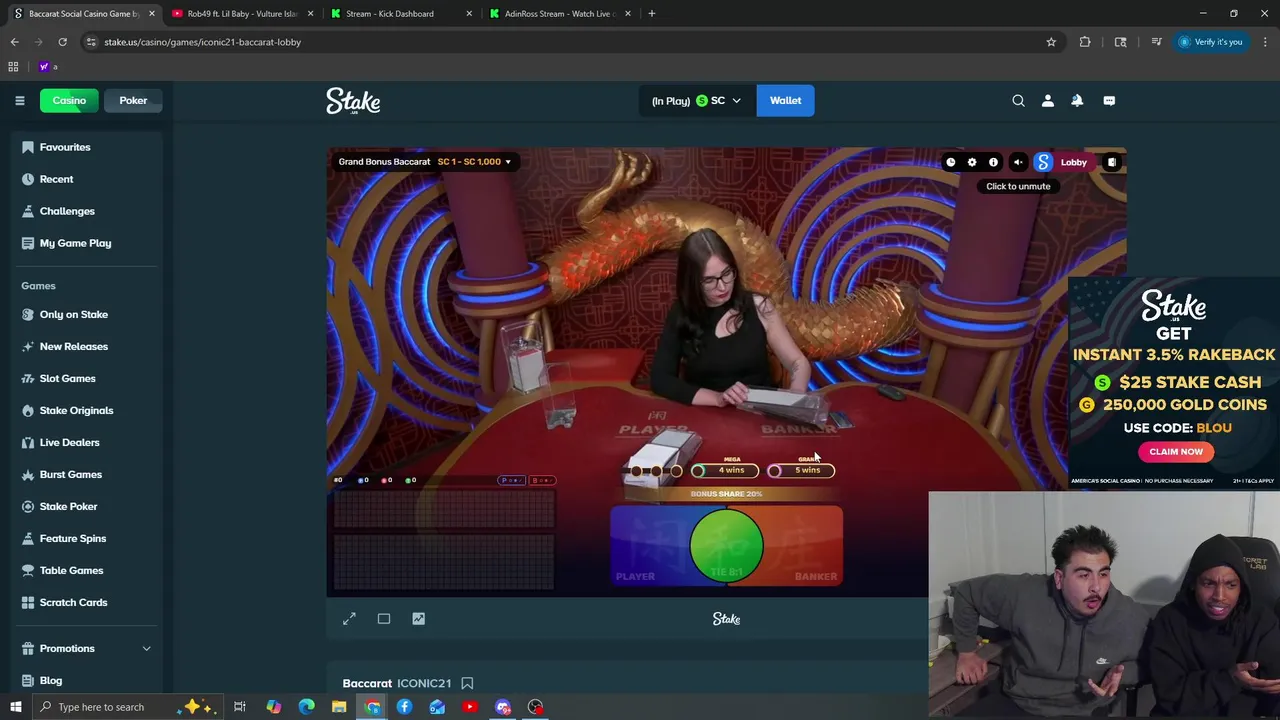Open the Chrome extensions puzzle icon
1280x720 pixels.
coord(1085,42)
